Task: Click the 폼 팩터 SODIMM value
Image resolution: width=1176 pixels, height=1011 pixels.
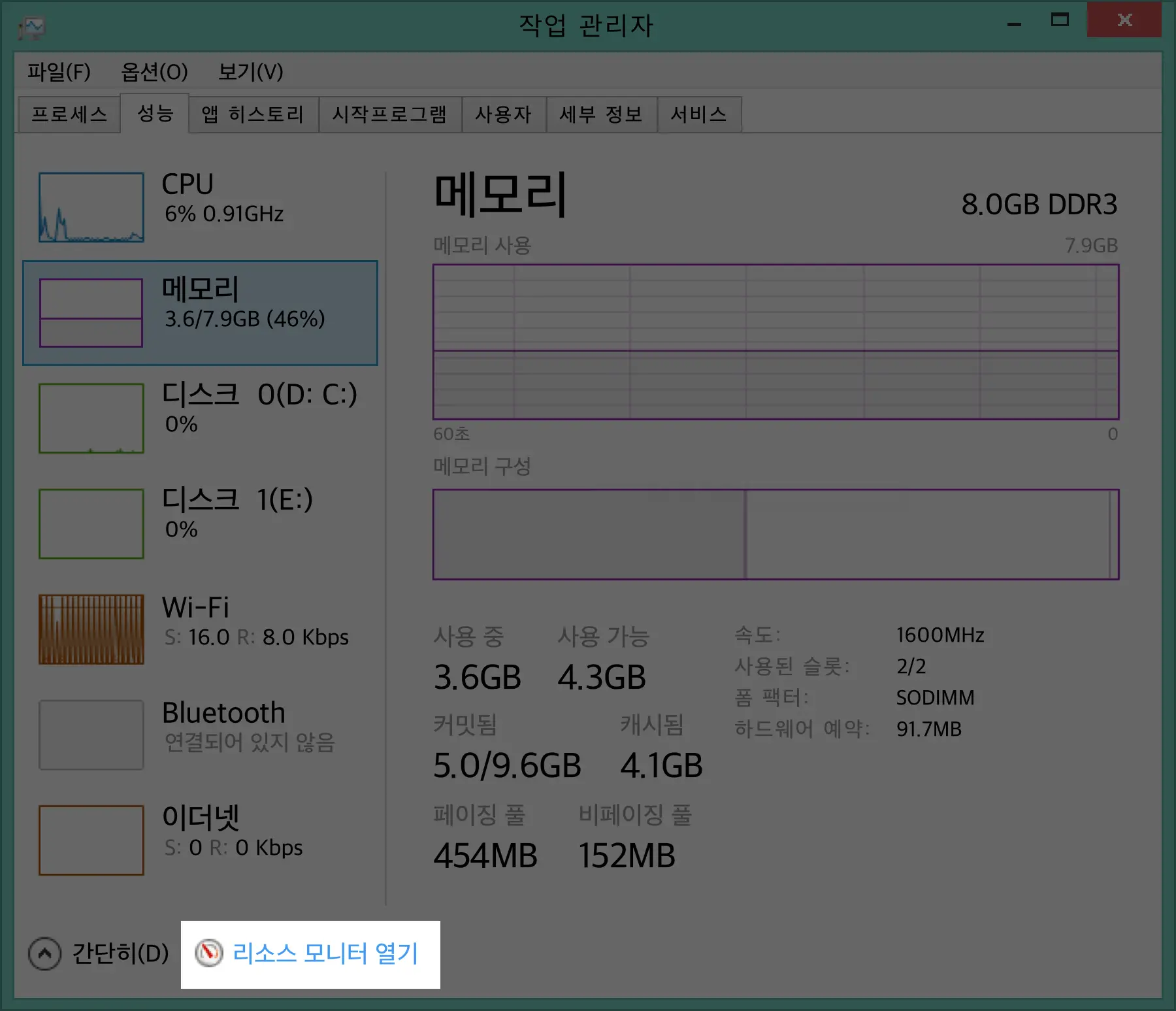Action: click(x=935, y=697)
